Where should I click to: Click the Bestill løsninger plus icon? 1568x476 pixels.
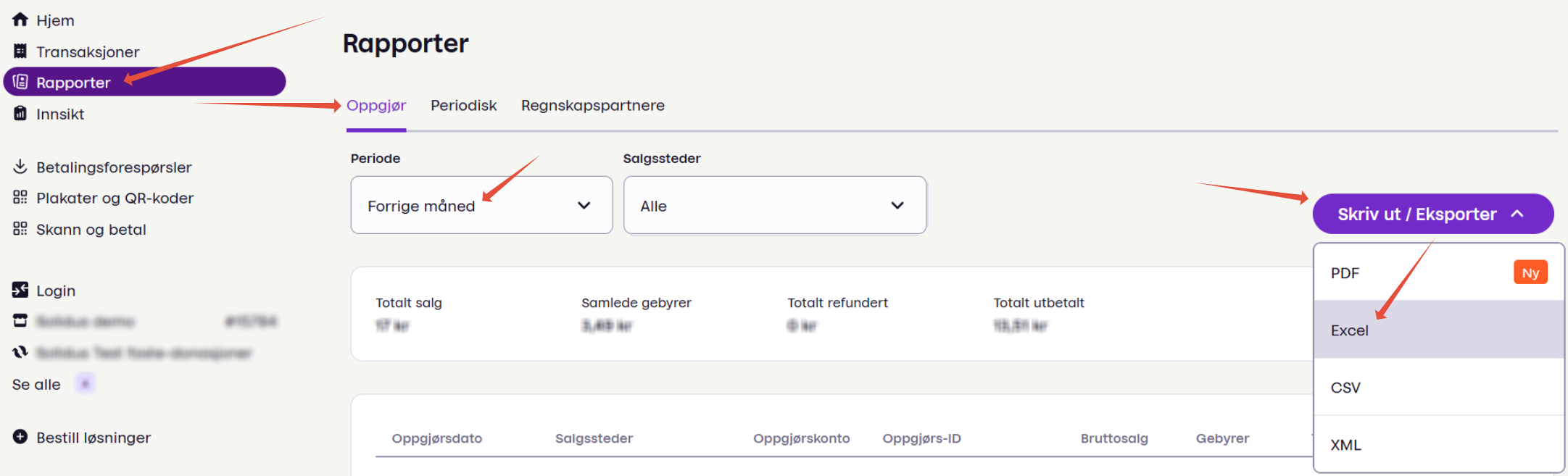click(x=20, y=437)
